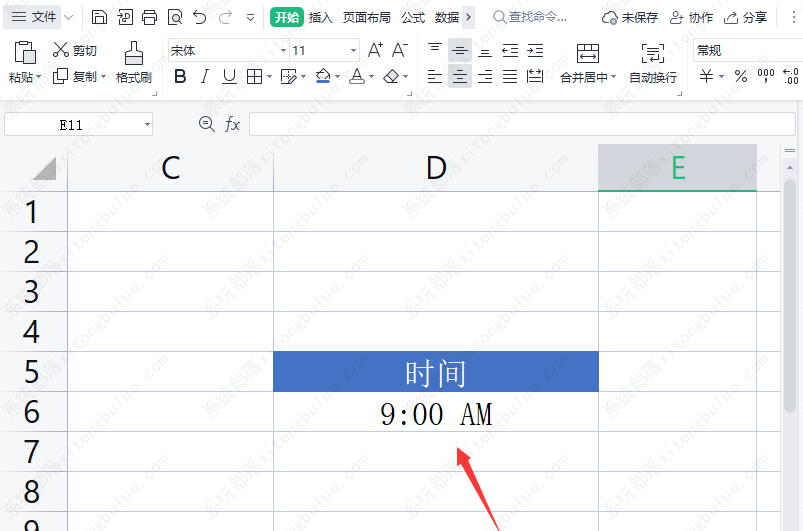Click the name box showing E11

[x=78, y=124]
